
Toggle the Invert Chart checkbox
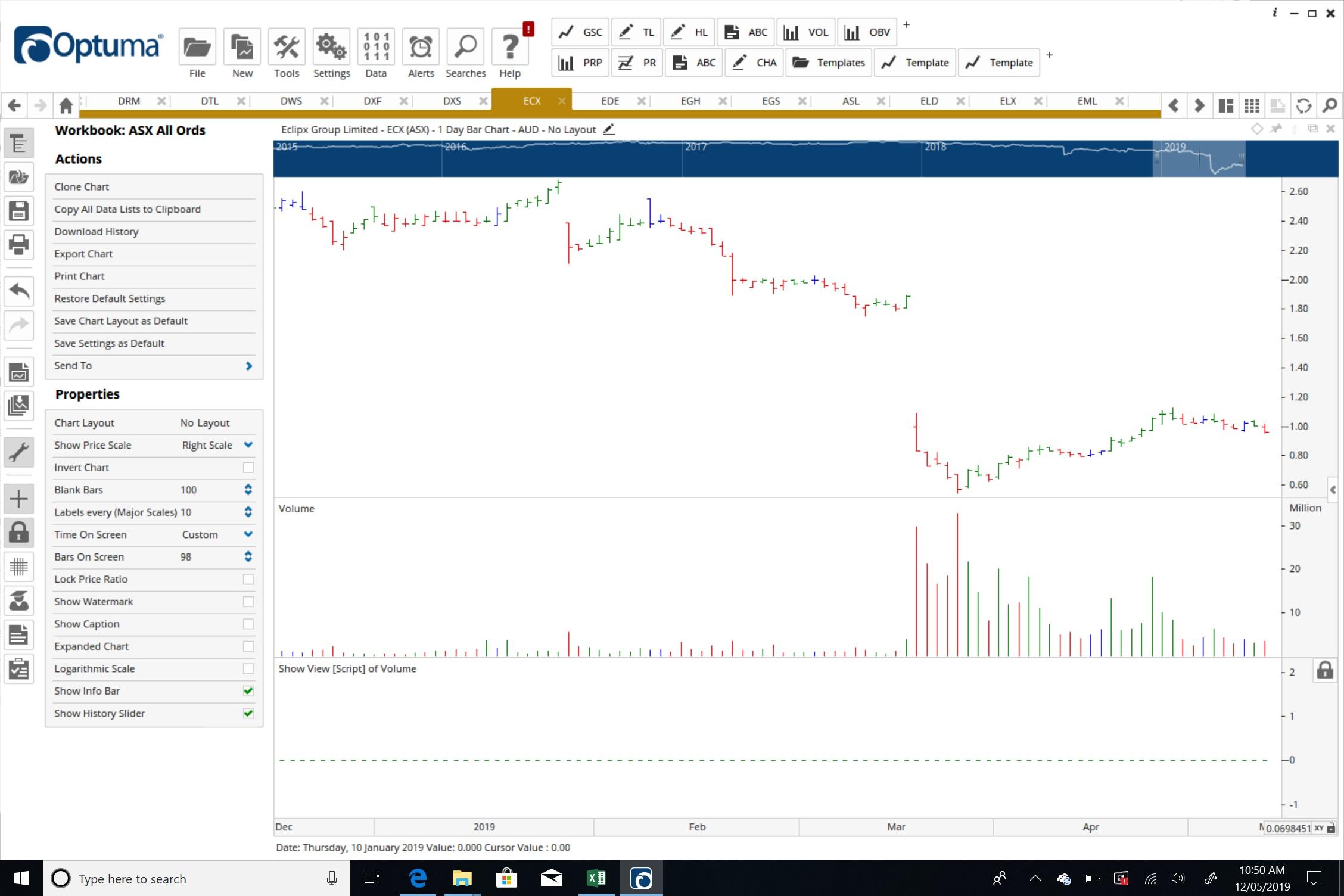click(x=248, y=468)
